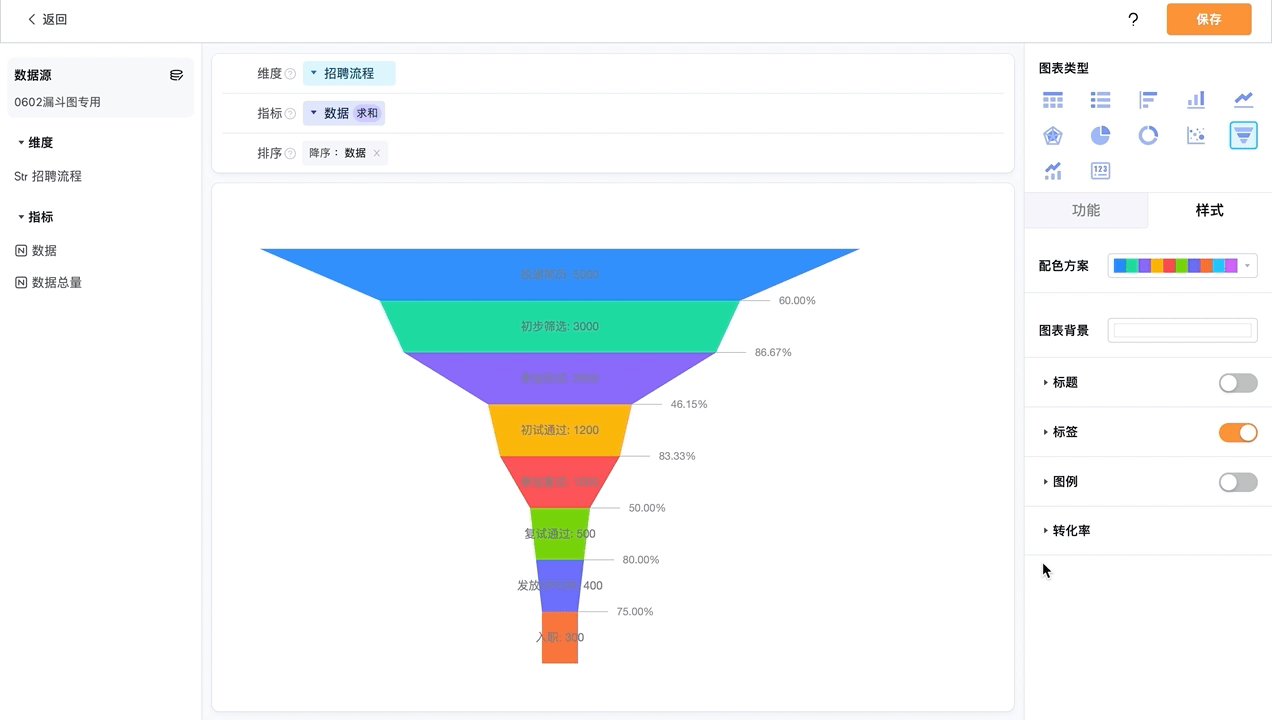This screenshot has height=720, width=1272.
Task: Select the table chart type icon
Action: point(1053,100)
